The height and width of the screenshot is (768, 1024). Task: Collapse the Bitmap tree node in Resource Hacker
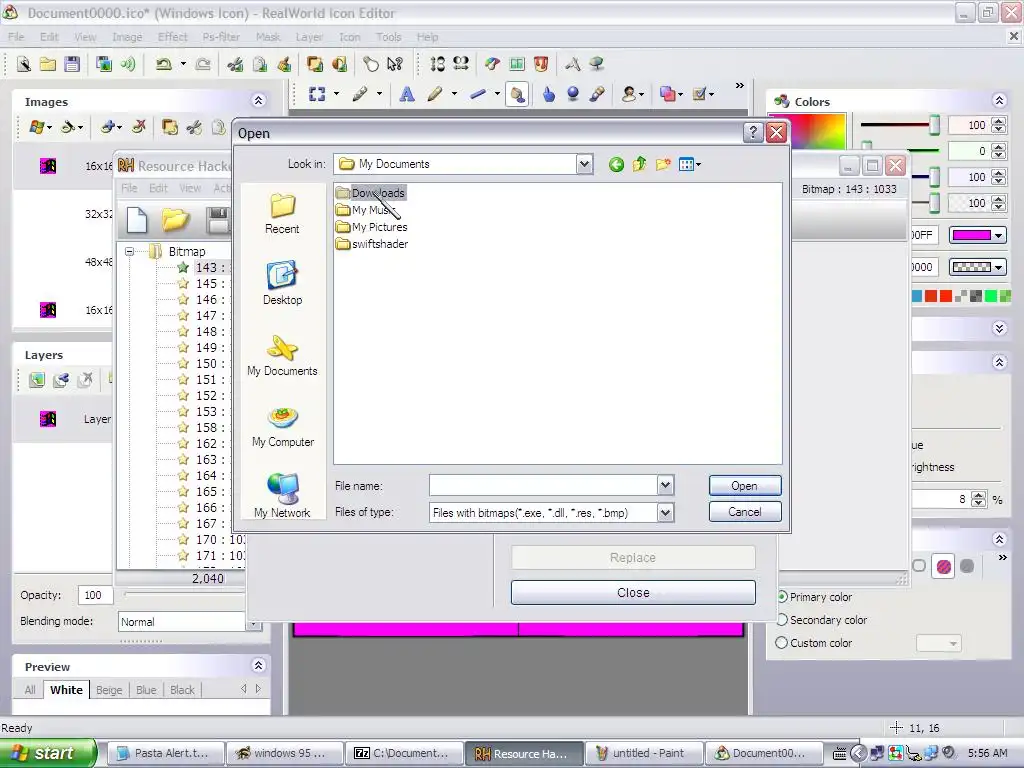tap(129, 251)
